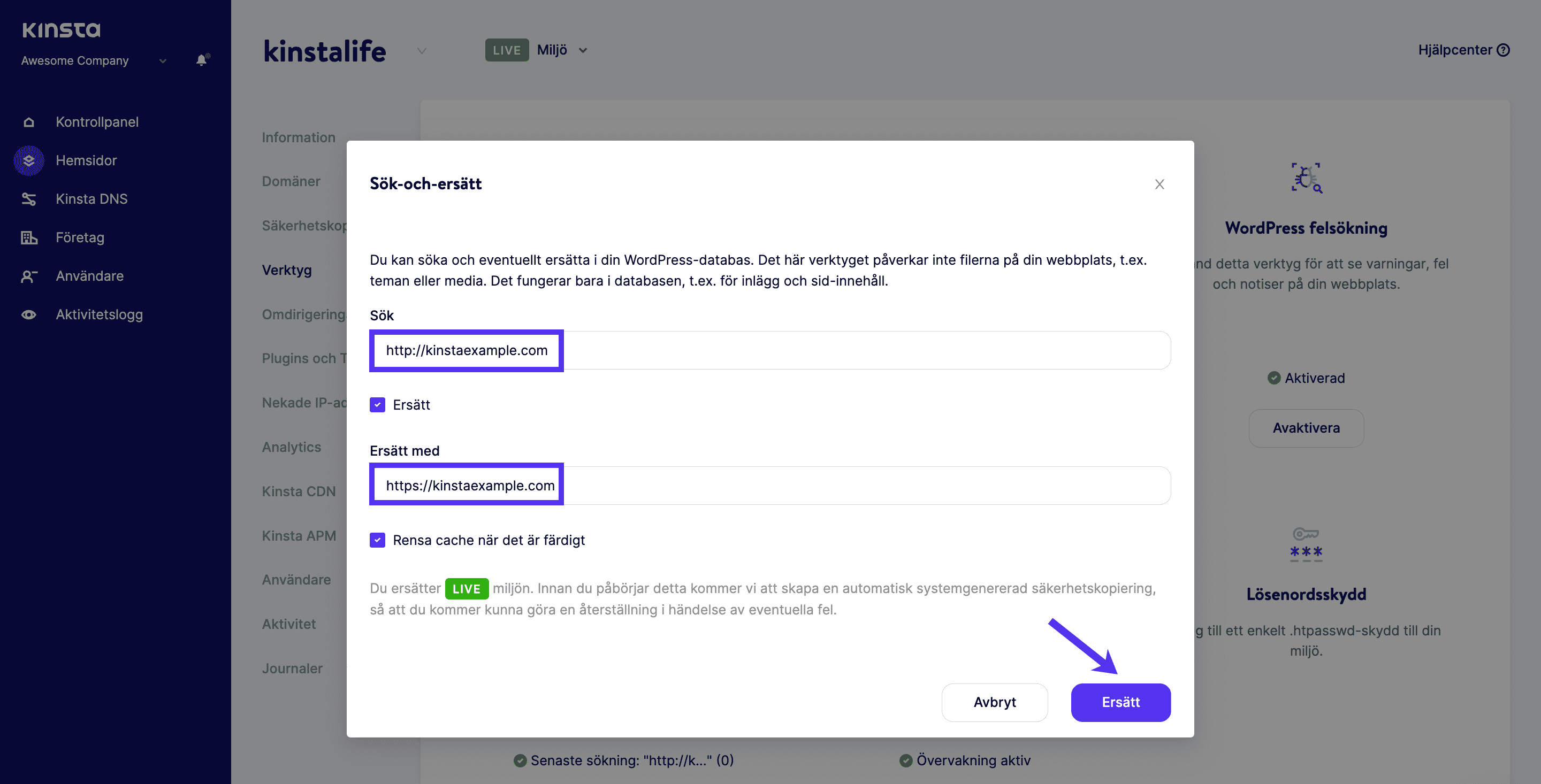Uncheck the Ersätt checkbox
Image resolution: width=1541 pixels, height=784 pixels.
click(x=377, y=405)
